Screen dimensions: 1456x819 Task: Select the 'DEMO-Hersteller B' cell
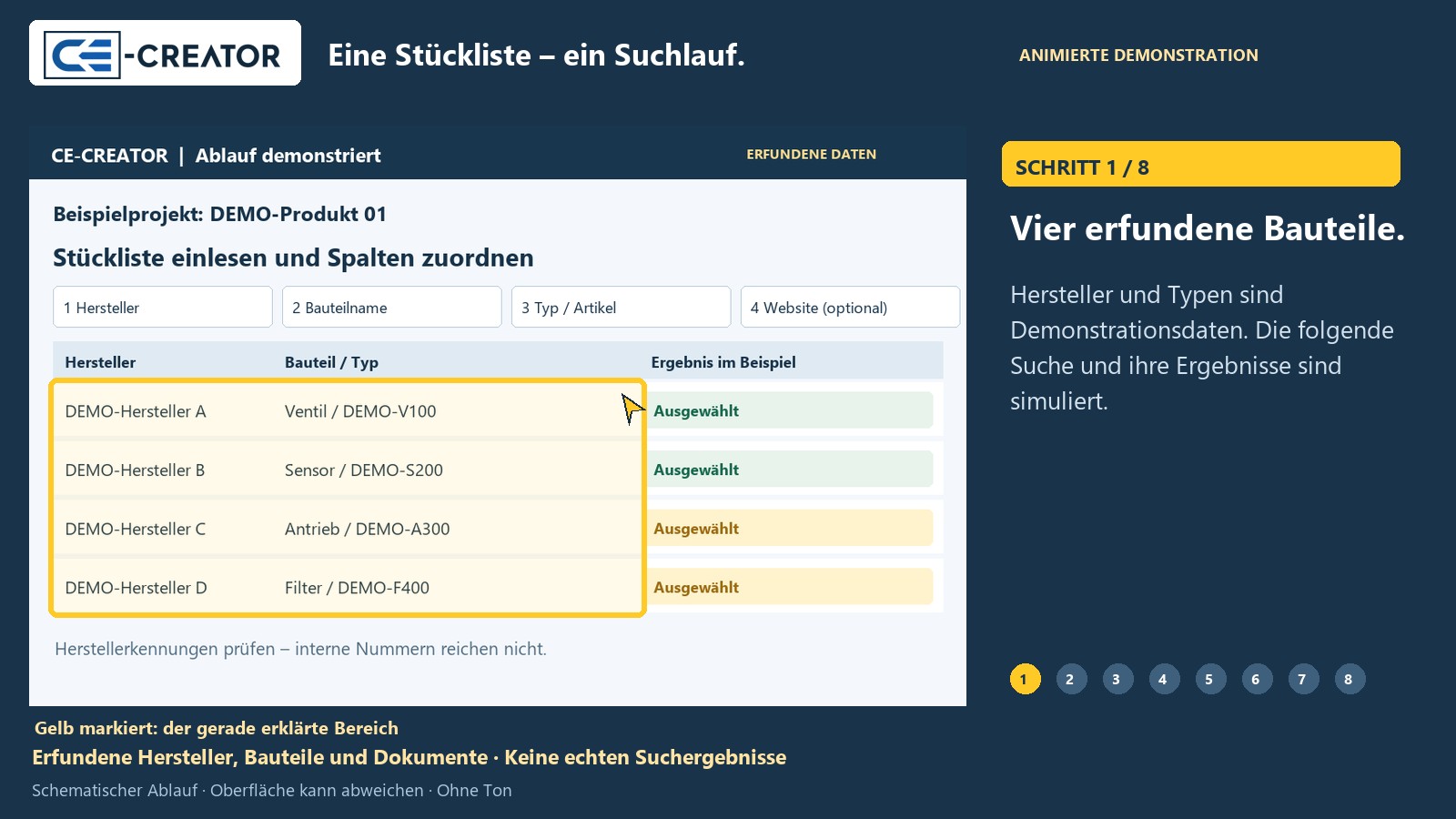[x=135, y=470]
